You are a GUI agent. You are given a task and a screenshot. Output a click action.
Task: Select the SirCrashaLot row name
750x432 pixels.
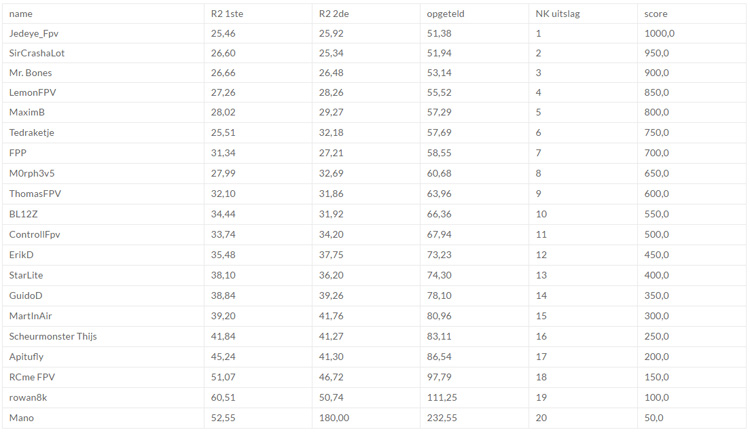[x=37, y=53]
